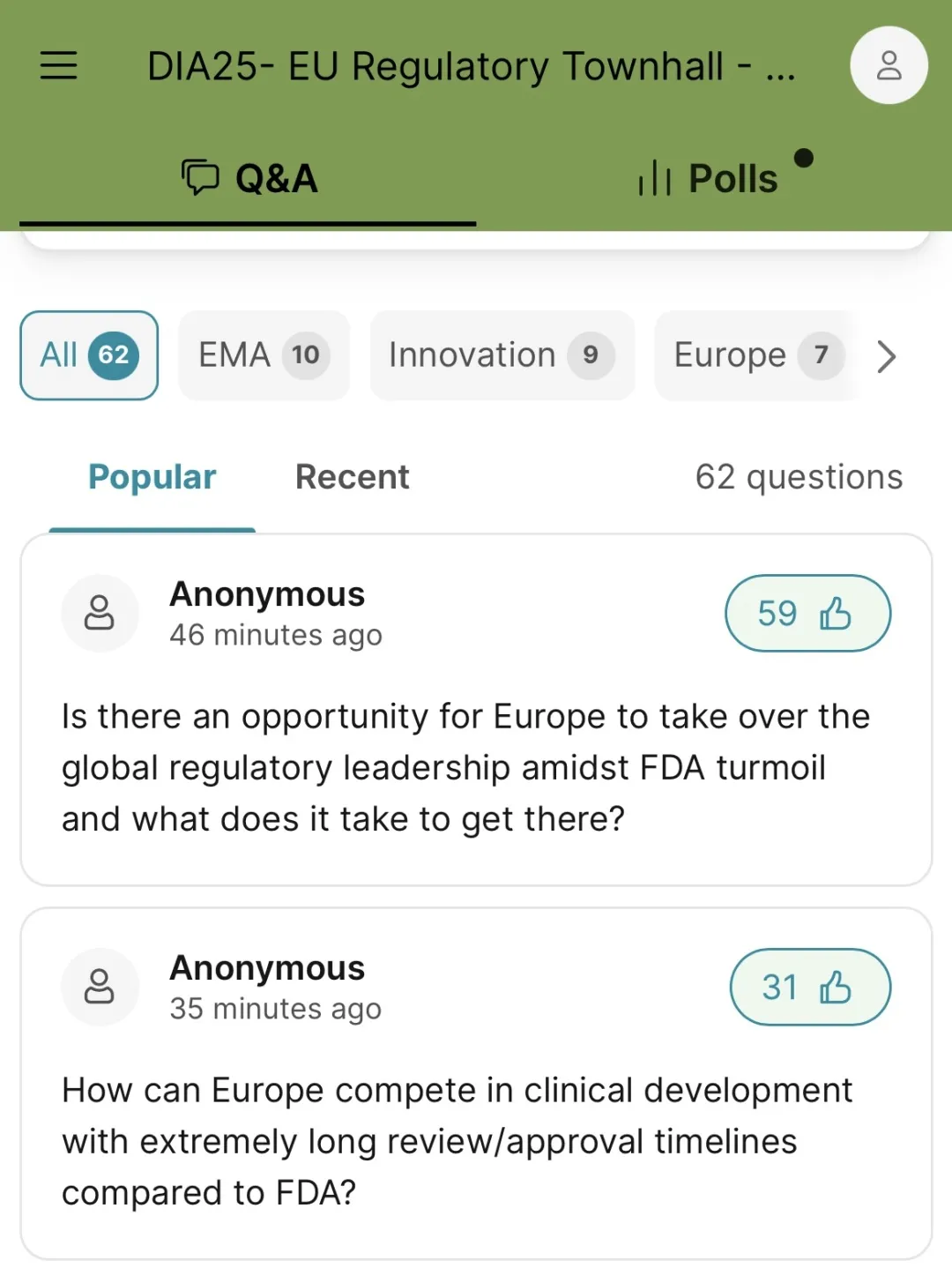Click the 62 questions count label

799,477
